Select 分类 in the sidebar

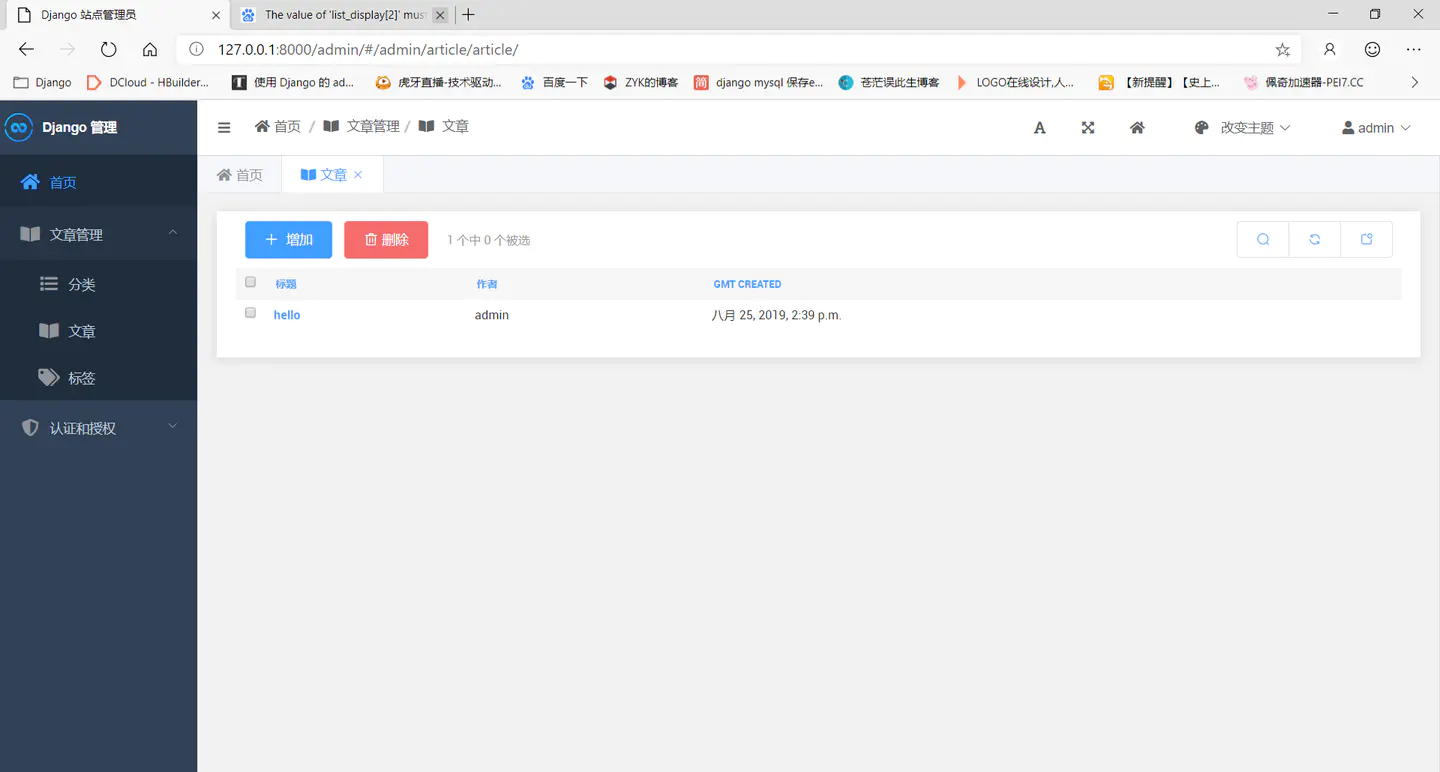(x=98, y=284)
